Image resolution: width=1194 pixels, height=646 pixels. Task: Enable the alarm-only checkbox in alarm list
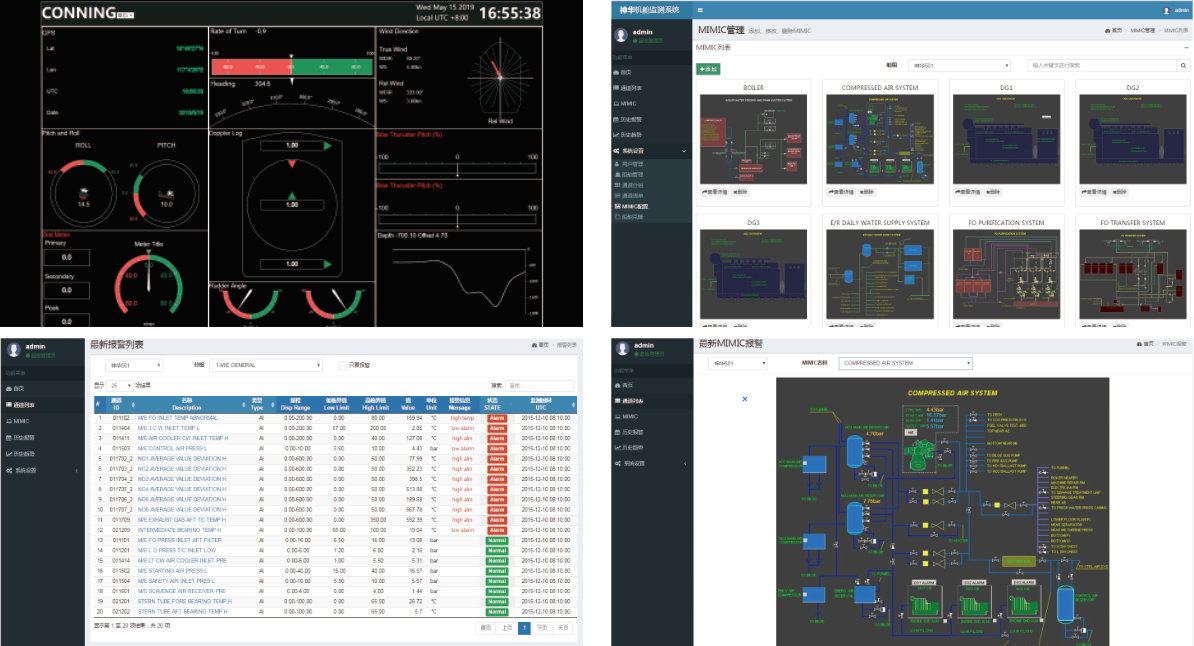342,365
